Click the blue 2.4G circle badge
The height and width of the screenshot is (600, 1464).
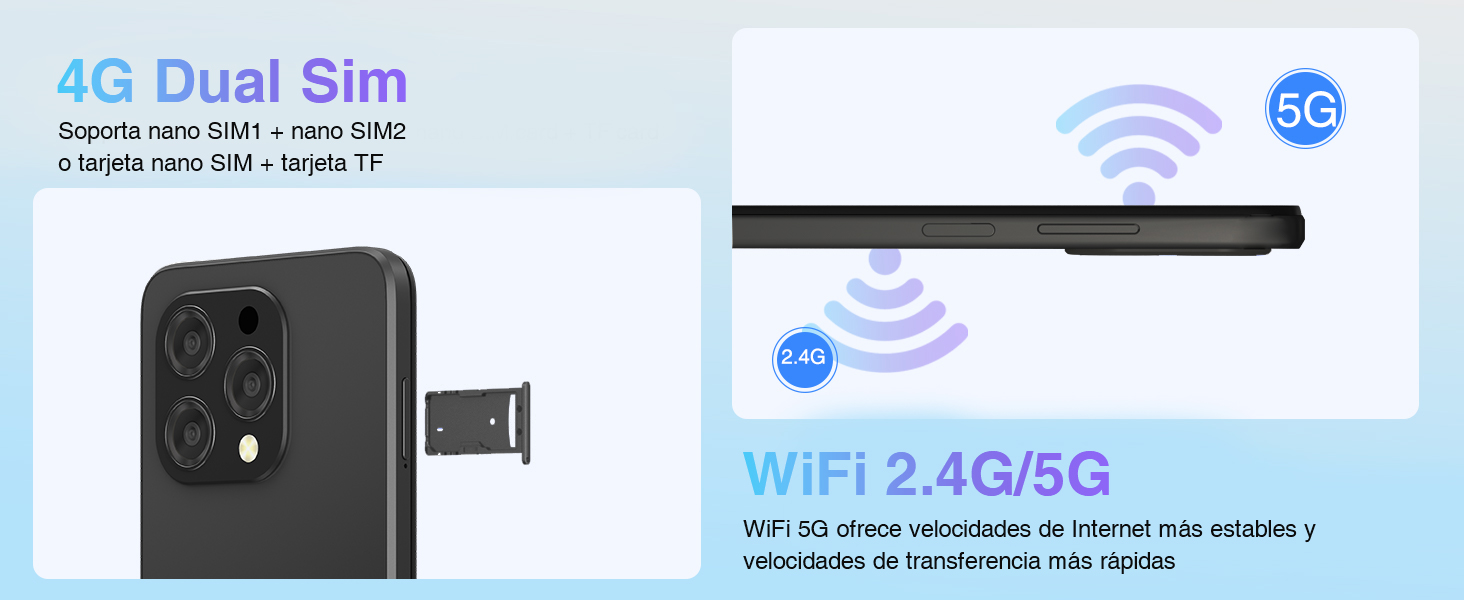coord(804,357)
